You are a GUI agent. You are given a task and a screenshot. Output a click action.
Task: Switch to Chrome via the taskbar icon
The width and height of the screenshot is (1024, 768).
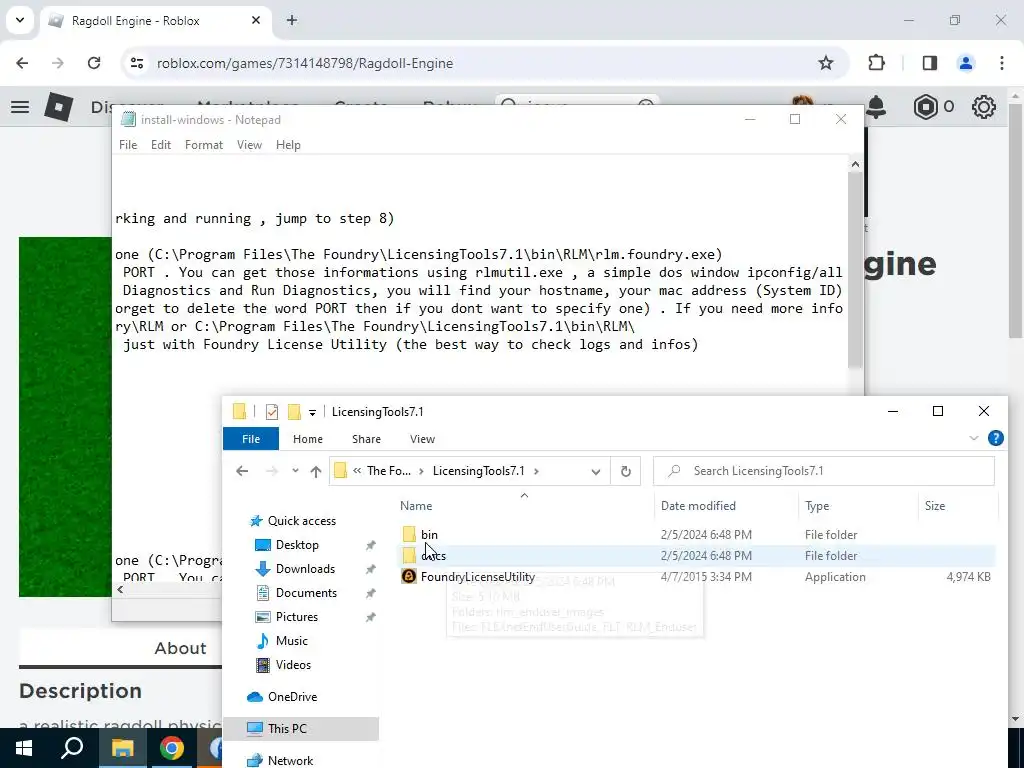coord(172,748)
